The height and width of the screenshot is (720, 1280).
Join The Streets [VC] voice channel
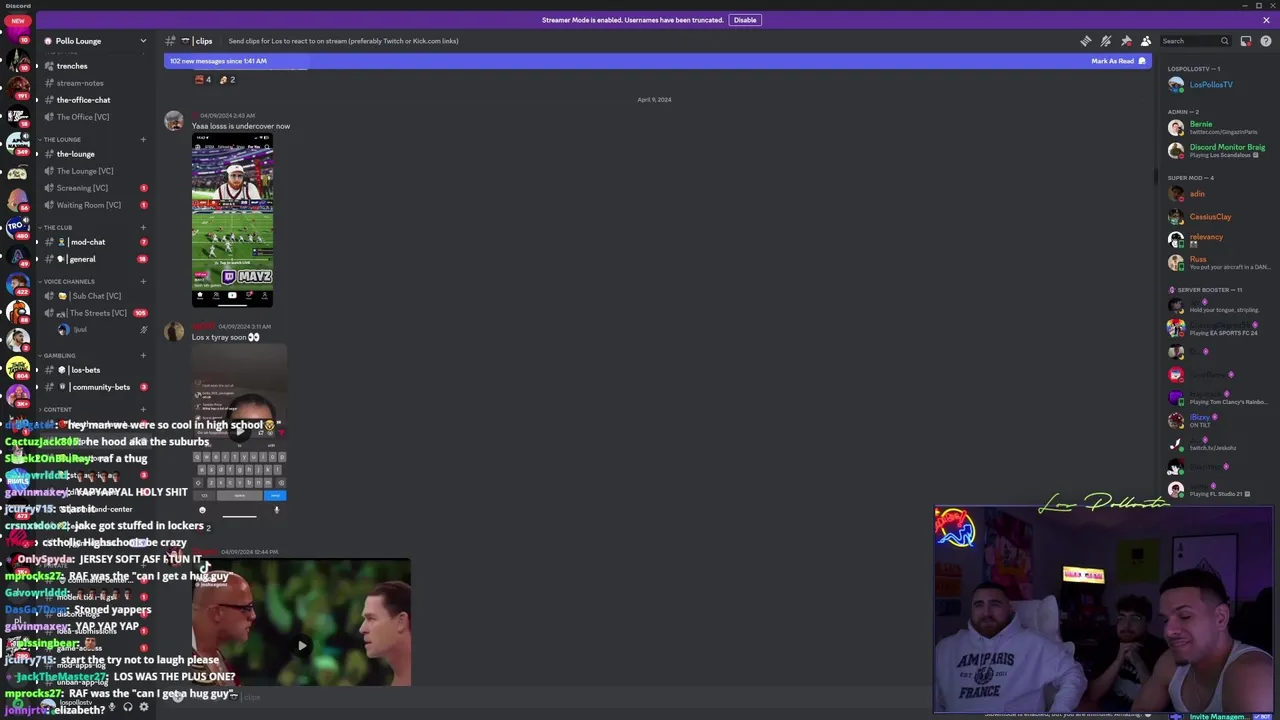(93, 313)
